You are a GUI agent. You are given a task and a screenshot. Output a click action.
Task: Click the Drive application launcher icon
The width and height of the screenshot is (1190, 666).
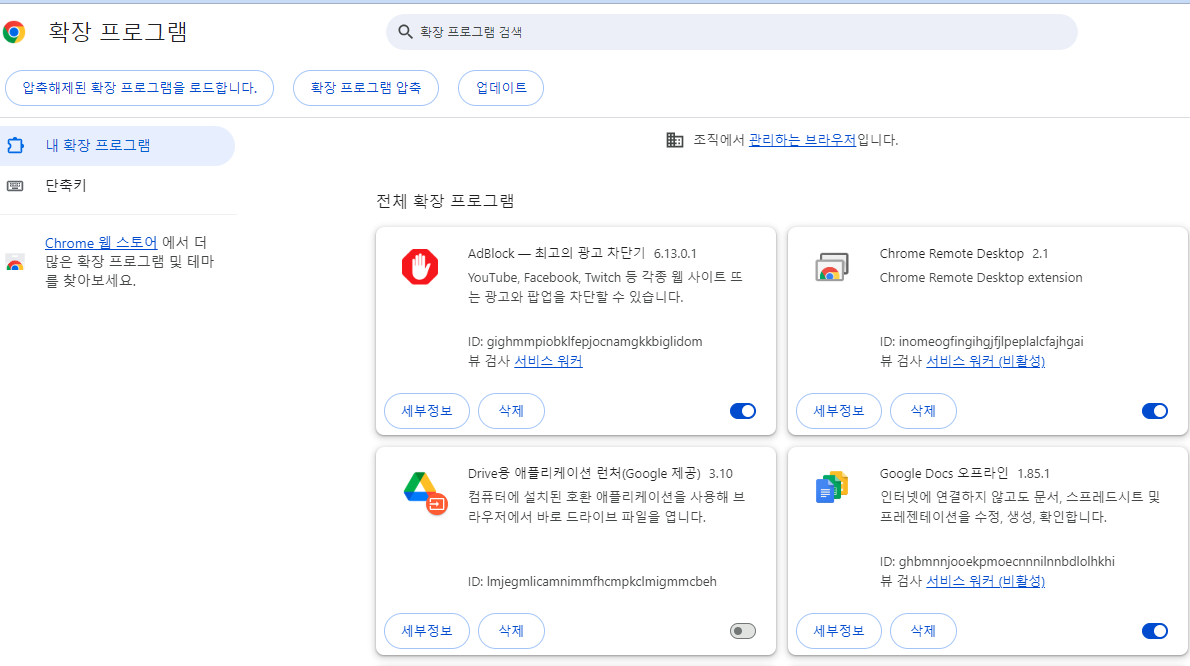pyautogui.click(x=425, y=493)
